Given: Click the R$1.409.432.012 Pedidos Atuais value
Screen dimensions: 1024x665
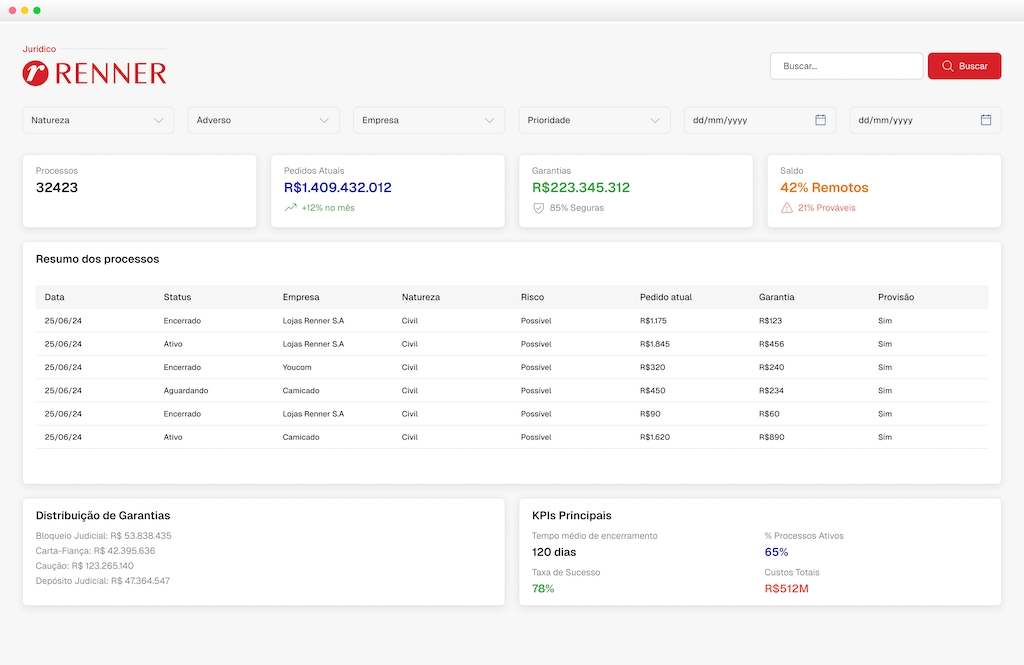Looking at the screenshot, I should [337, 188].
